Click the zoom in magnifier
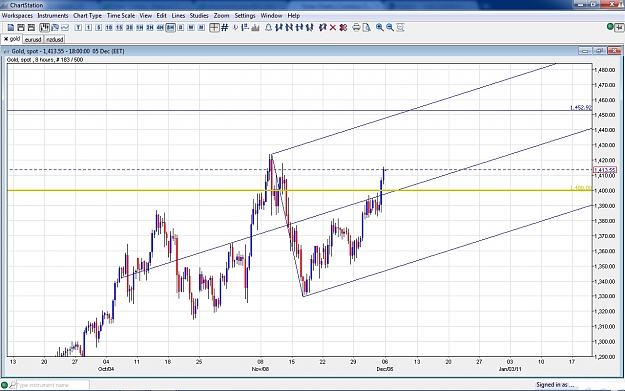This screenshot has height=391, width=625. coord(379,28)
